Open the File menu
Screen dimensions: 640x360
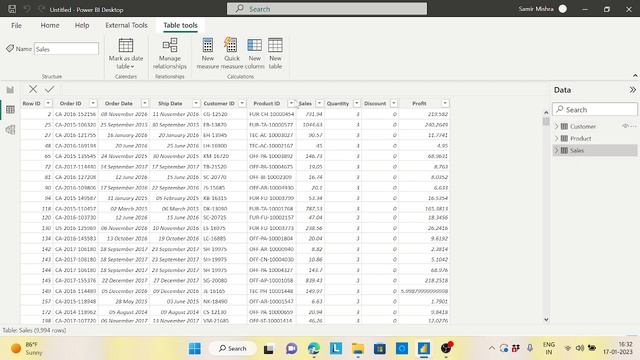(x=16, y=25)
